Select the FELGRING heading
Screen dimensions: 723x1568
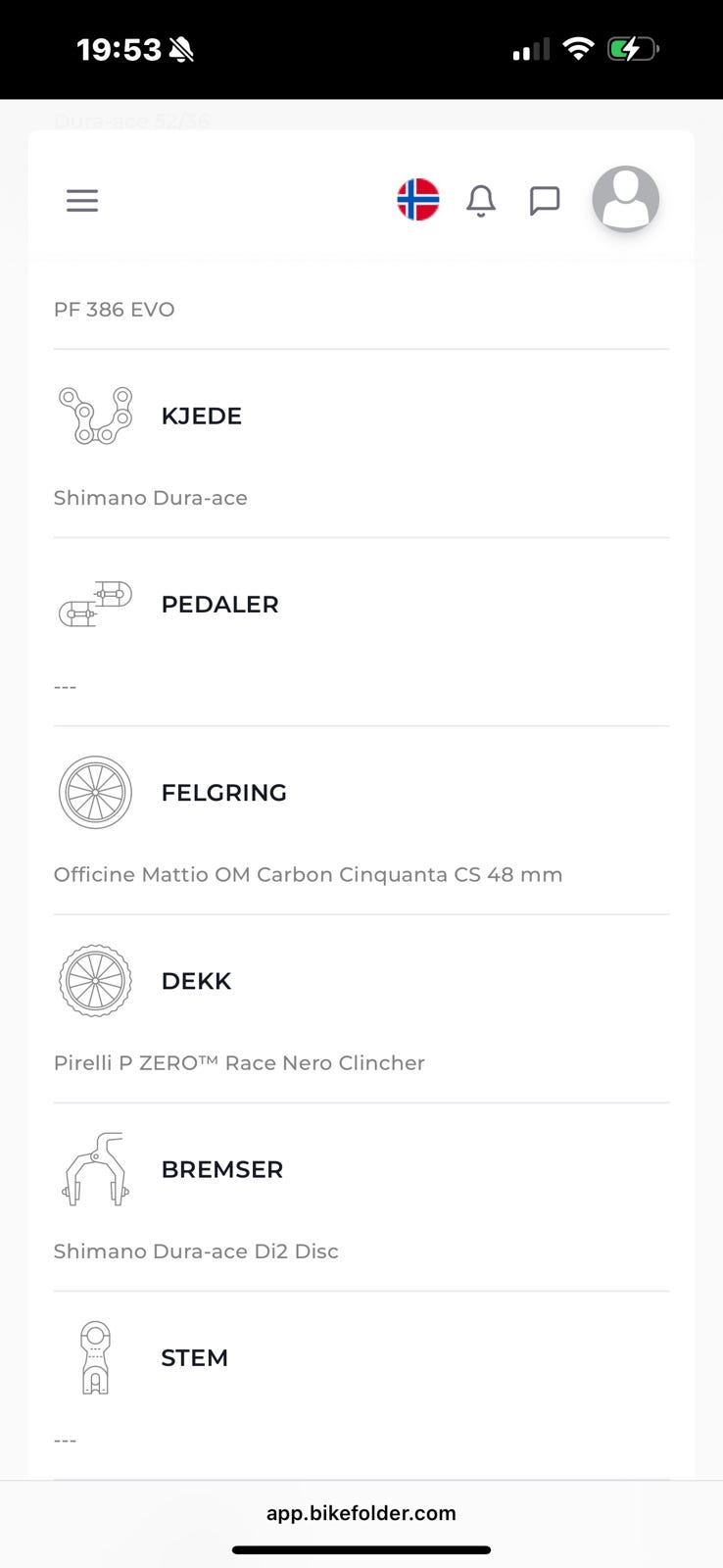coord(223,792)
